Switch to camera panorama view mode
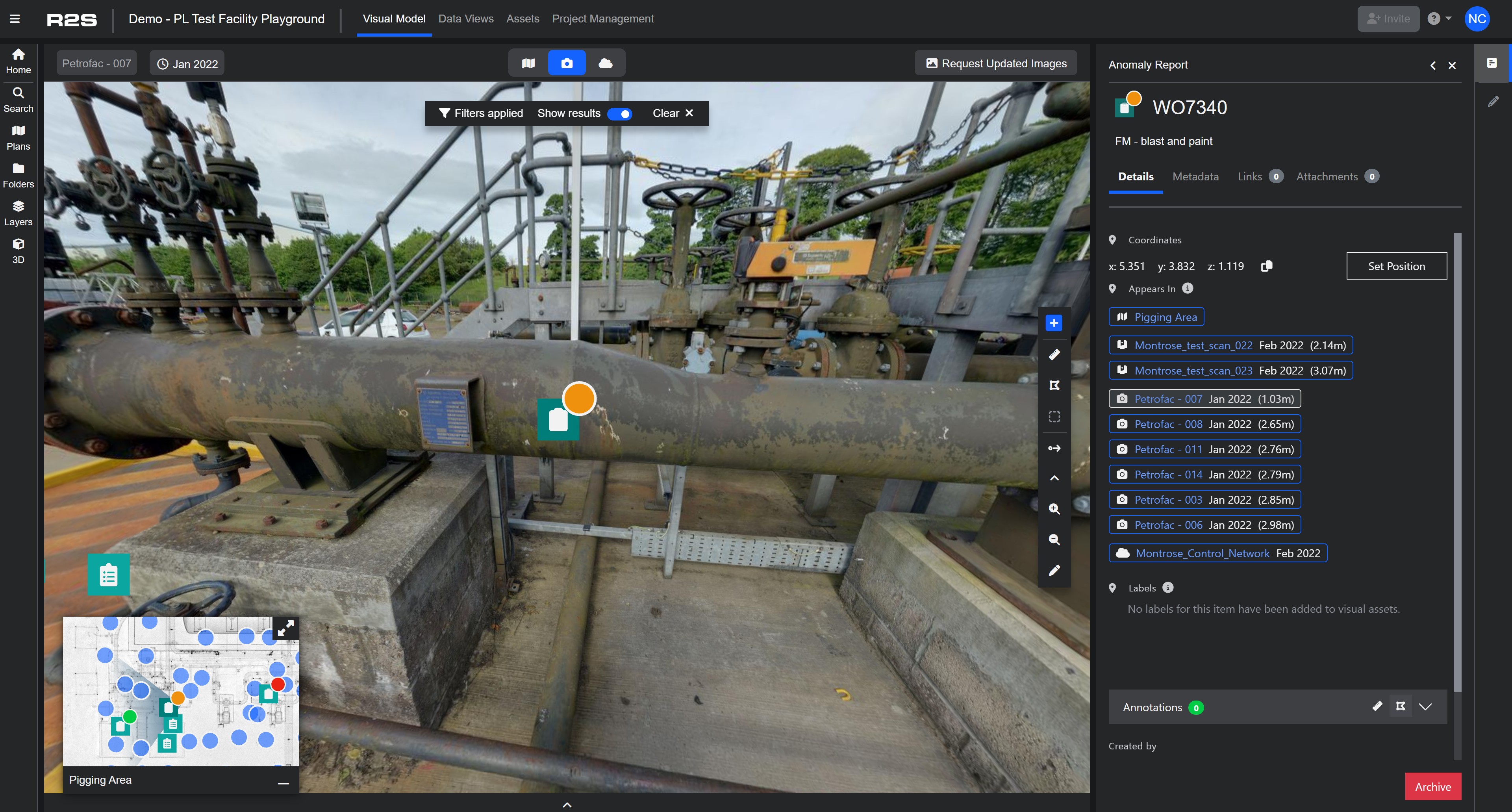 tap(567, 63)
